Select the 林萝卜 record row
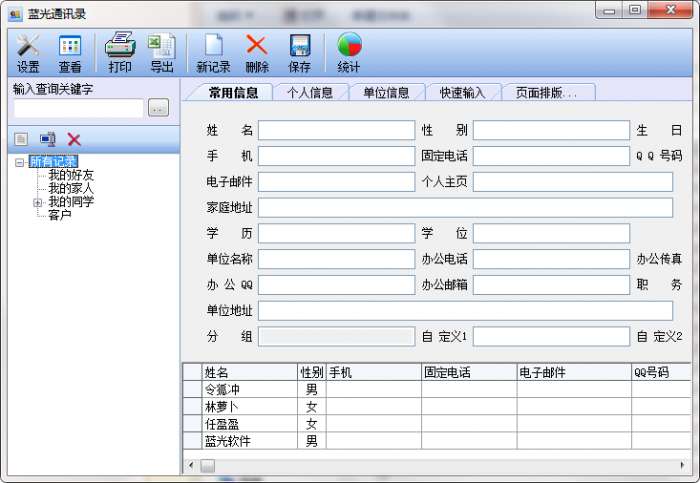The height and width of the screenshot is (483, 700). coord(437,407)
